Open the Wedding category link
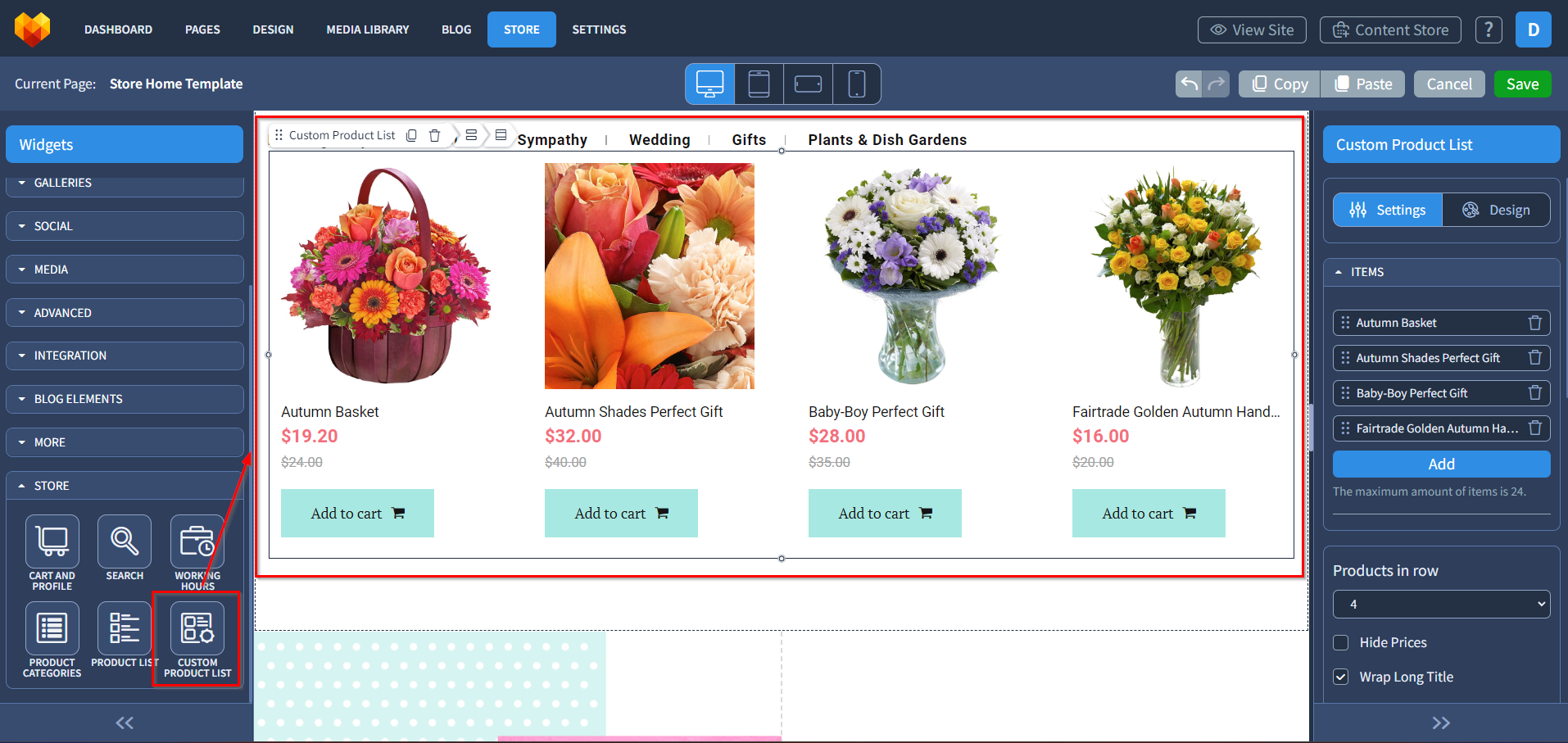Screen dimensions: 1568x743 tap(659, 140)
